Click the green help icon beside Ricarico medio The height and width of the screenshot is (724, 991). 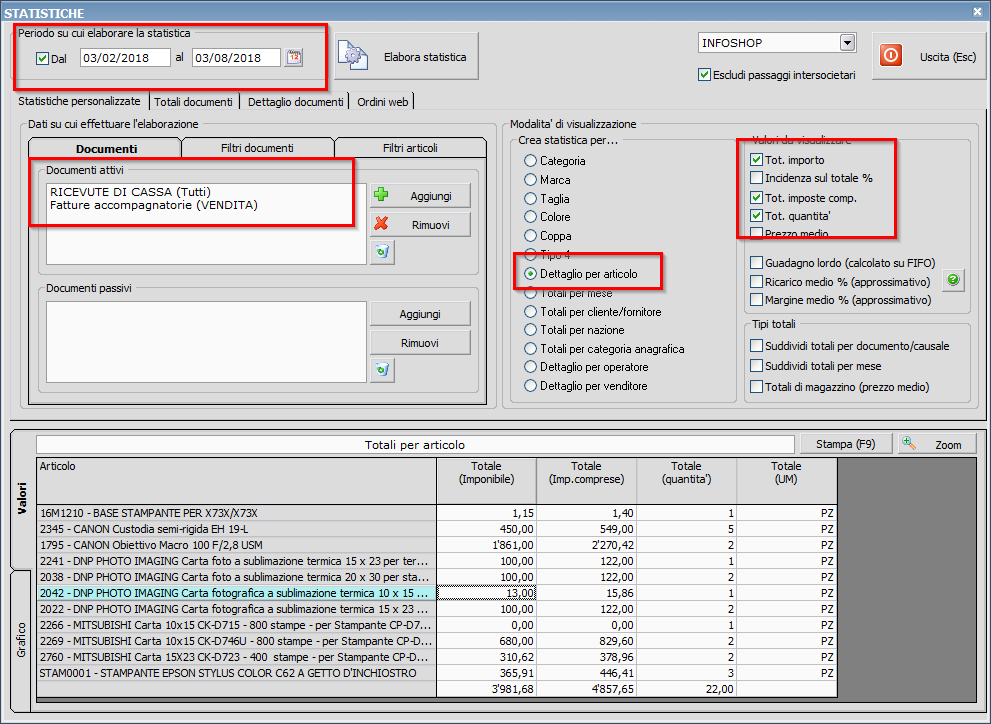pyautogui.click(x=953, y=281)
